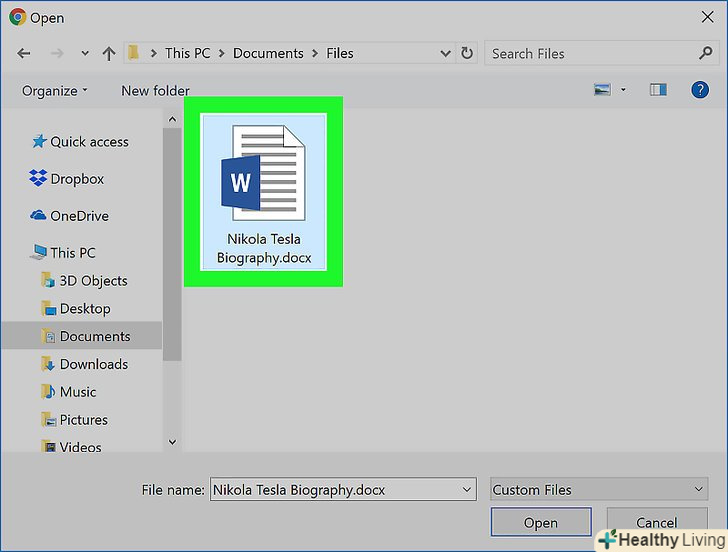Click the navigation pane scrollbar thumb

(x=172, y=244)
